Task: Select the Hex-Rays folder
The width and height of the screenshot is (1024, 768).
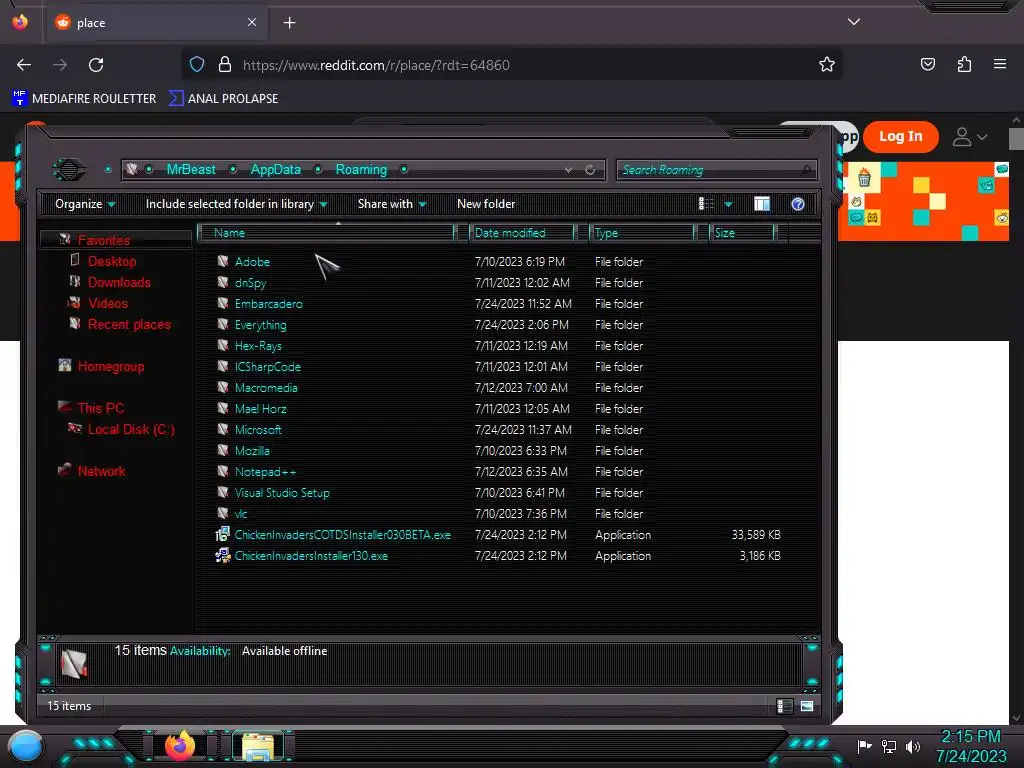Action: click(258, 345)
